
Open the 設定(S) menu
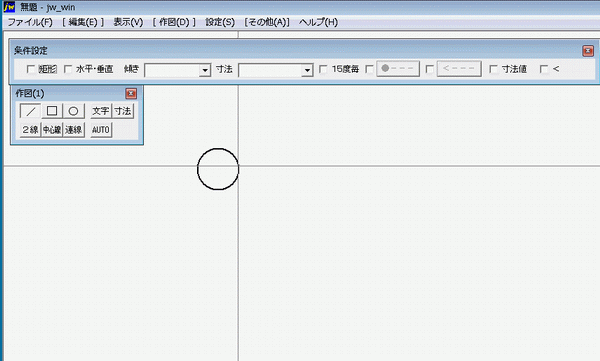(220, 22)
